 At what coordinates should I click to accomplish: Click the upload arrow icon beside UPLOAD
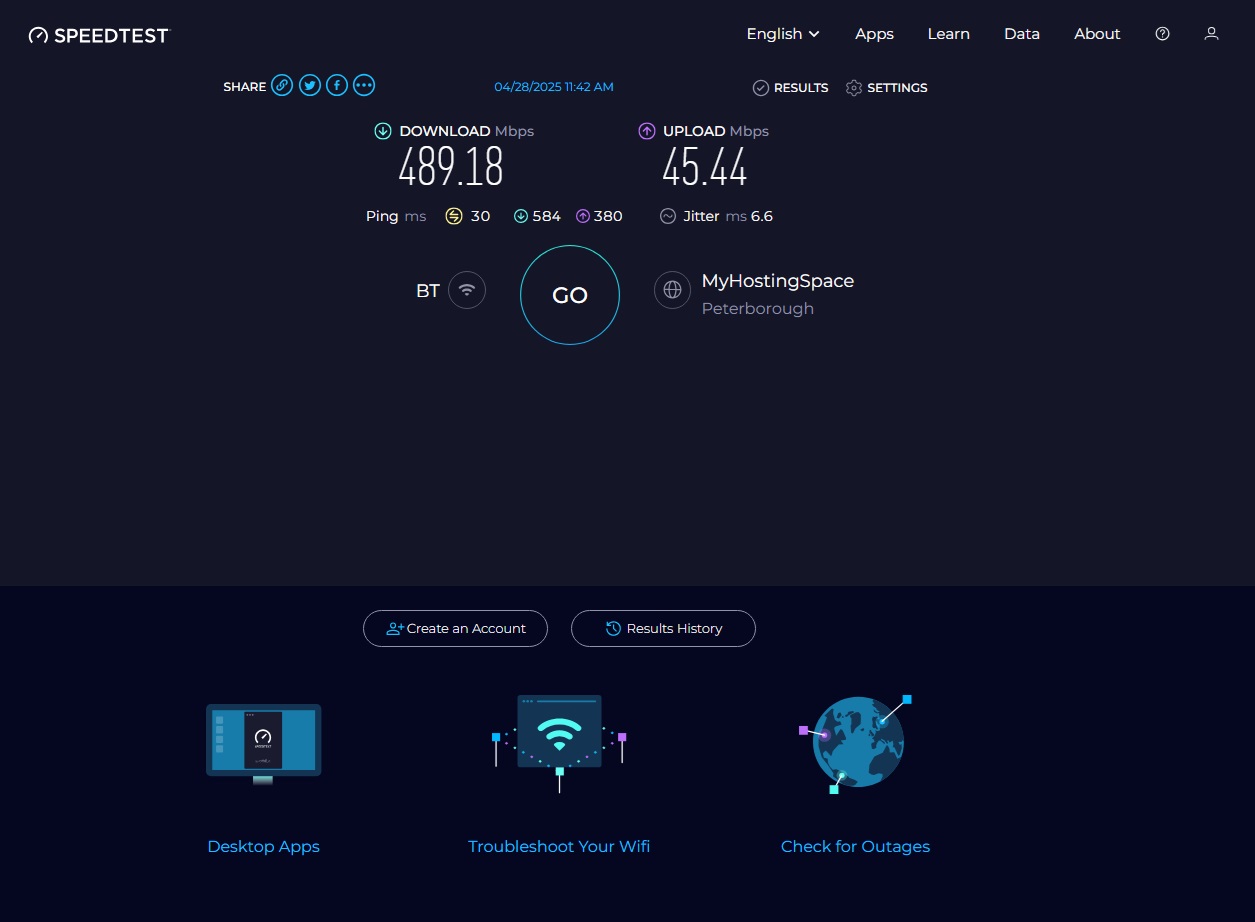point(647,131)
